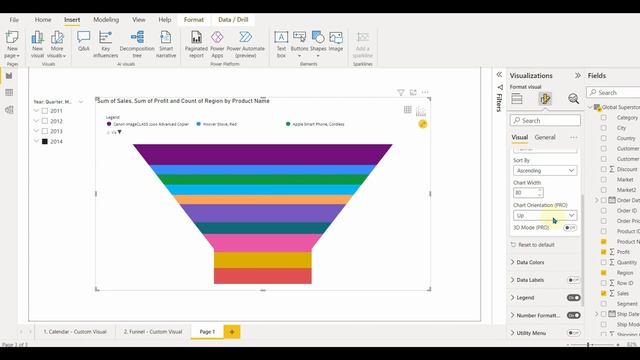The image size is (640, 360).
Task: Click table grid icon inside funnel visual
Action: tap(407, 109)
